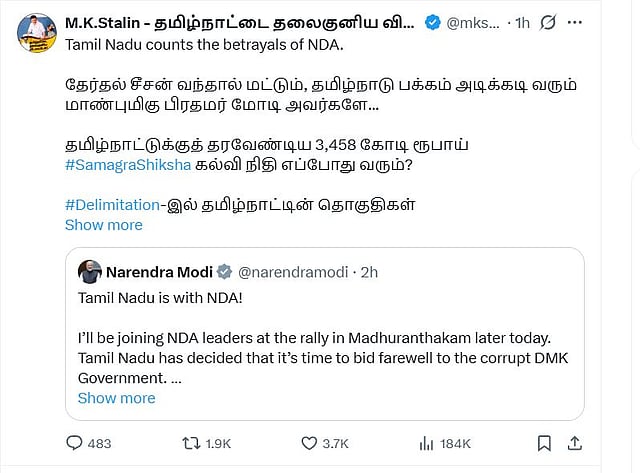Bookmark this post
The height and width of the screenshot is (473, 640).
pos(544,442)
